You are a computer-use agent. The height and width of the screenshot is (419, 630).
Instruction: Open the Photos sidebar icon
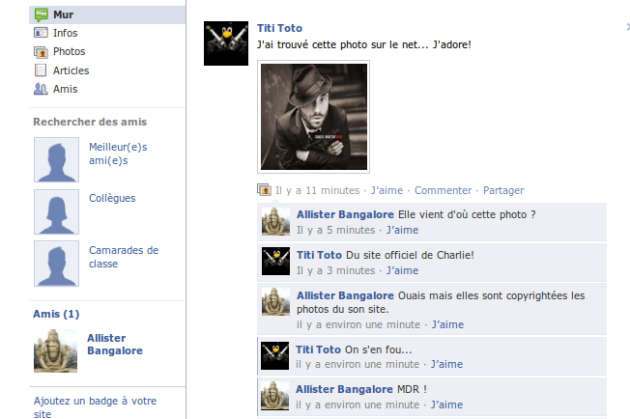pos(41,52)
